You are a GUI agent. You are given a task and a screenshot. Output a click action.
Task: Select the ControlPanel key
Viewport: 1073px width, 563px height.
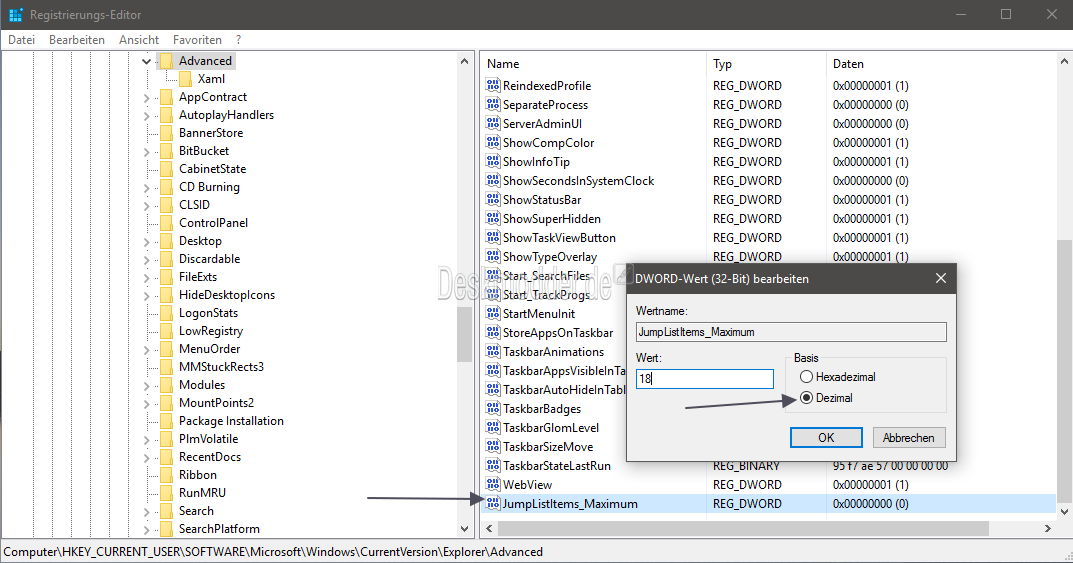[214, 223]
